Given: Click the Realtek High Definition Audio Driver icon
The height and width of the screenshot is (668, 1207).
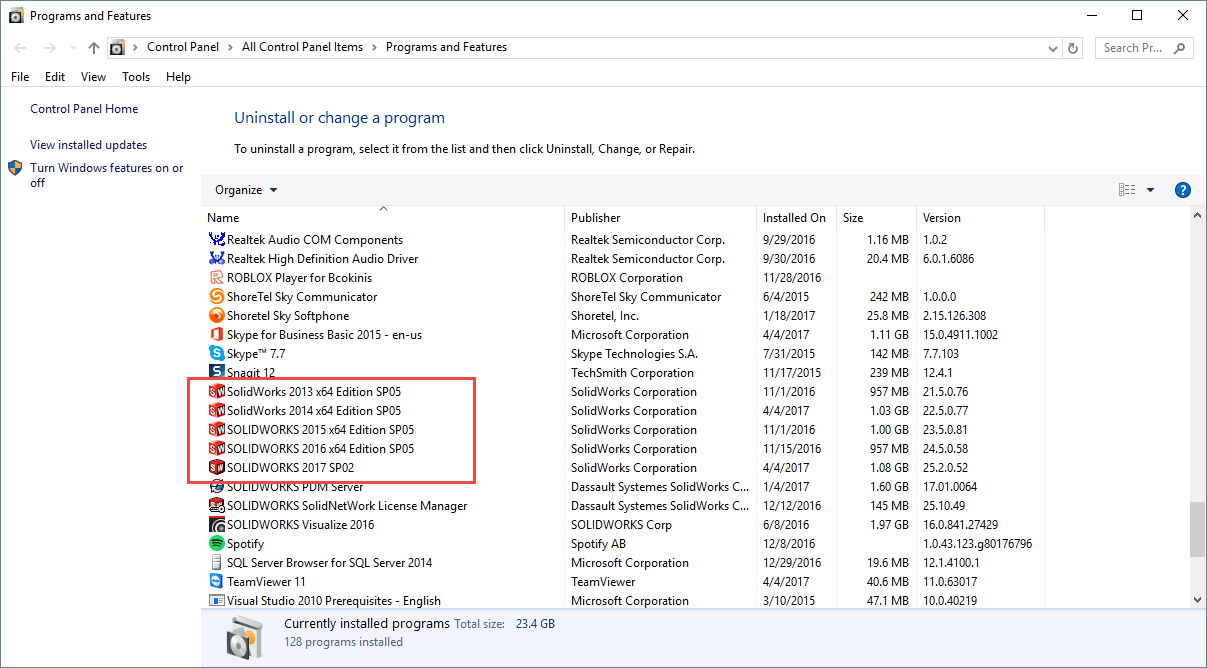Looking at the screenshot, I should (217, 259).
